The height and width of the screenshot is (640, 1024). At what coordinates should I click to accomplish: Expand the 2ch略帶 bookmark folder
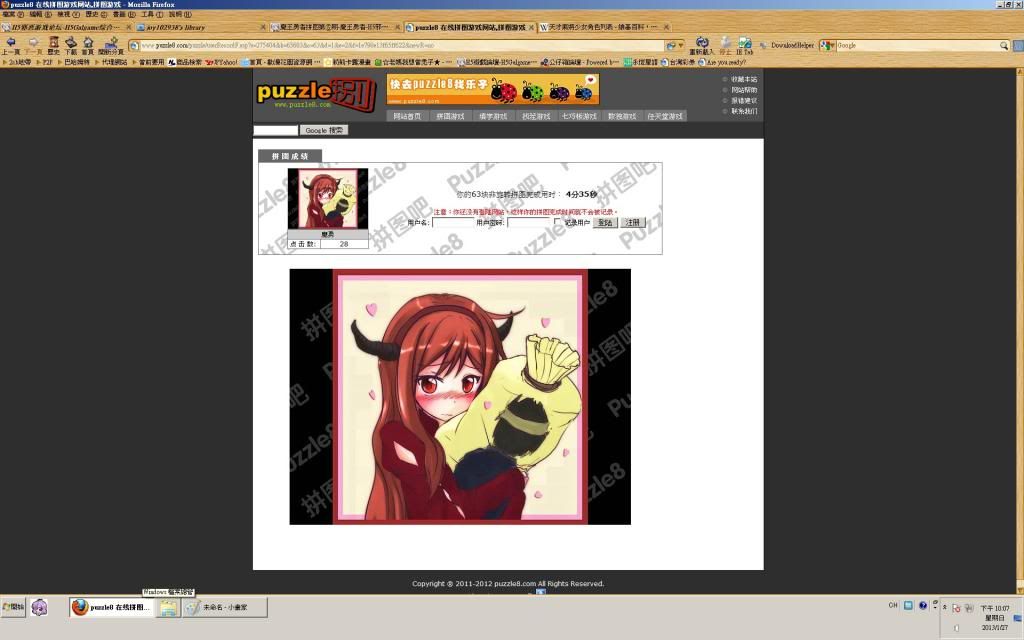click(17, 62)
